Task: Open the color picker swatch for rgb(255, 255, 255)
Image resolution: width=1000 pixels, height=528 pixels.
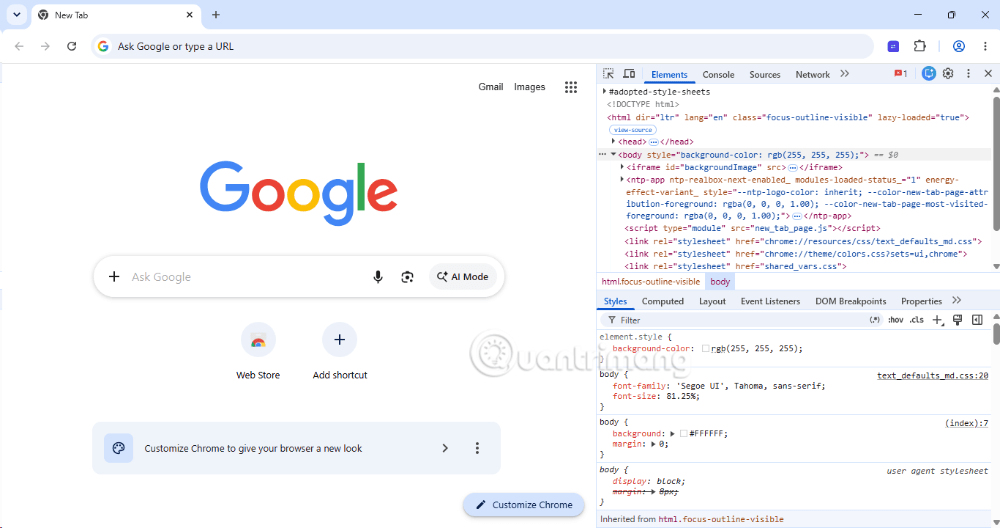Action: click(705, 349)
